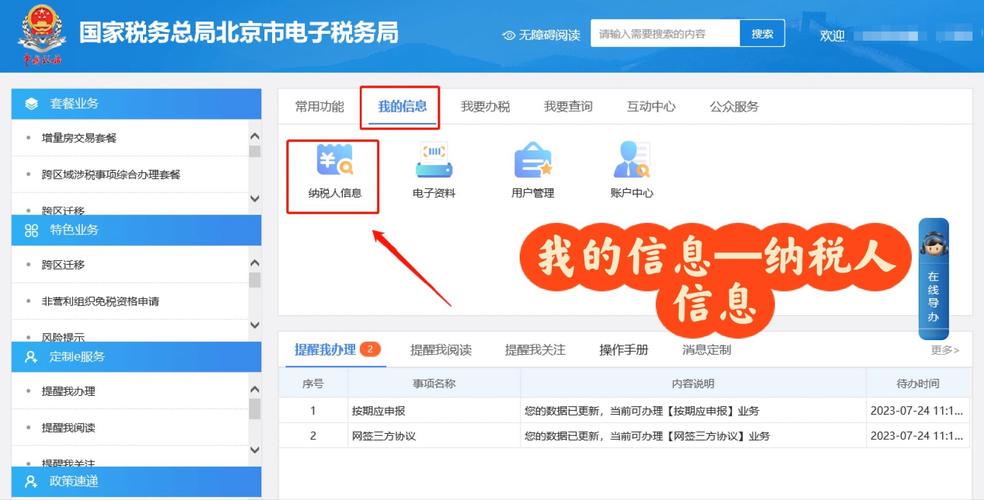
Task: Click the 政策速递 person icon
Action: (x=31, y=482)
